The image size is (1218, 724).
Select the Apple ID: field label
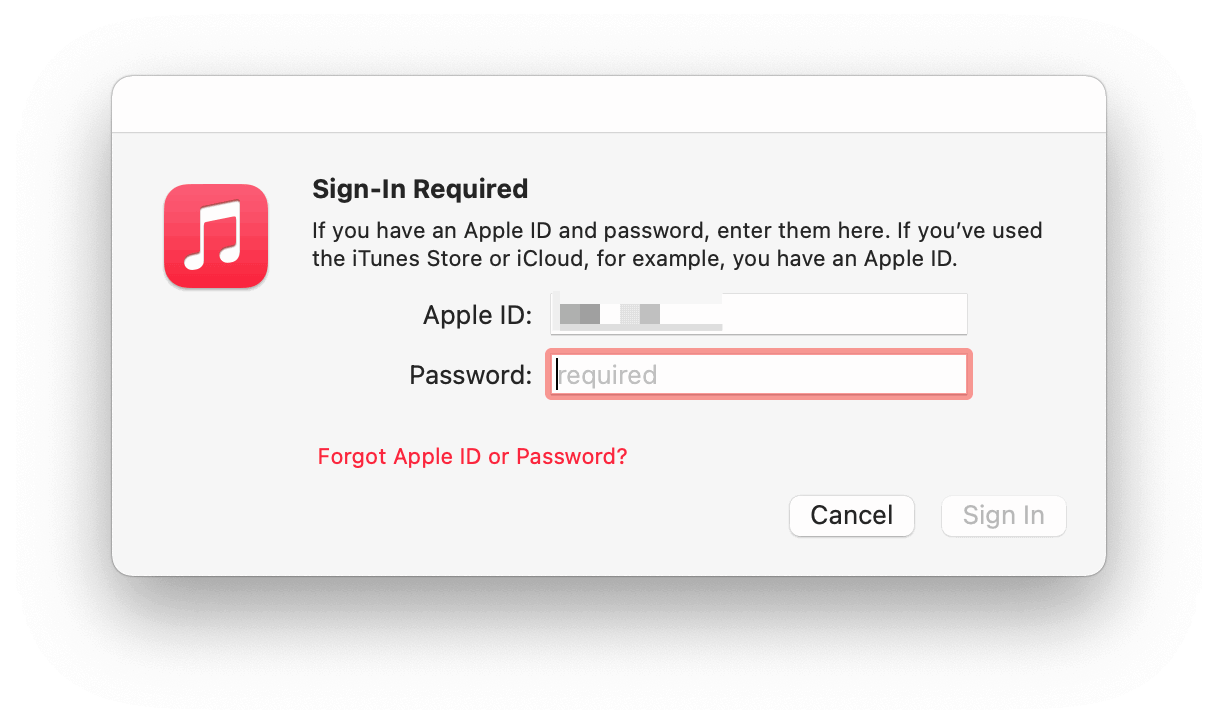point(477,315)
